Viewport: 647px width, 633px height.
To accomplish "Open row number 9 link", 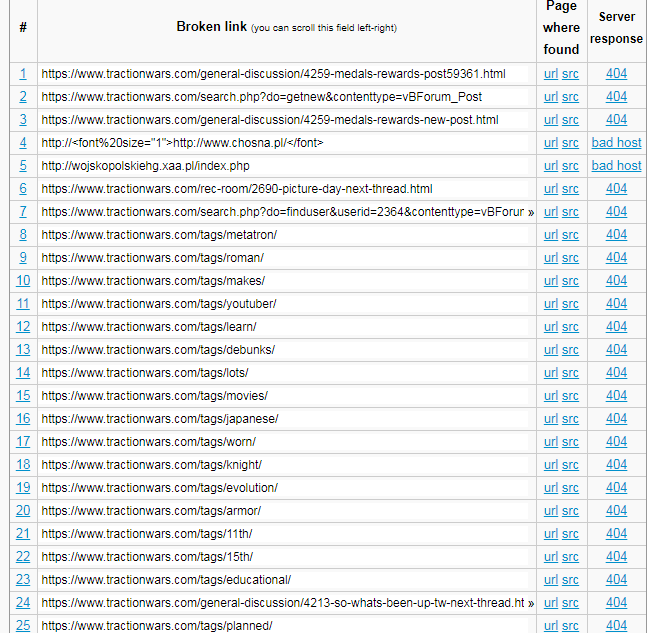I will click(x=23, y=258).
